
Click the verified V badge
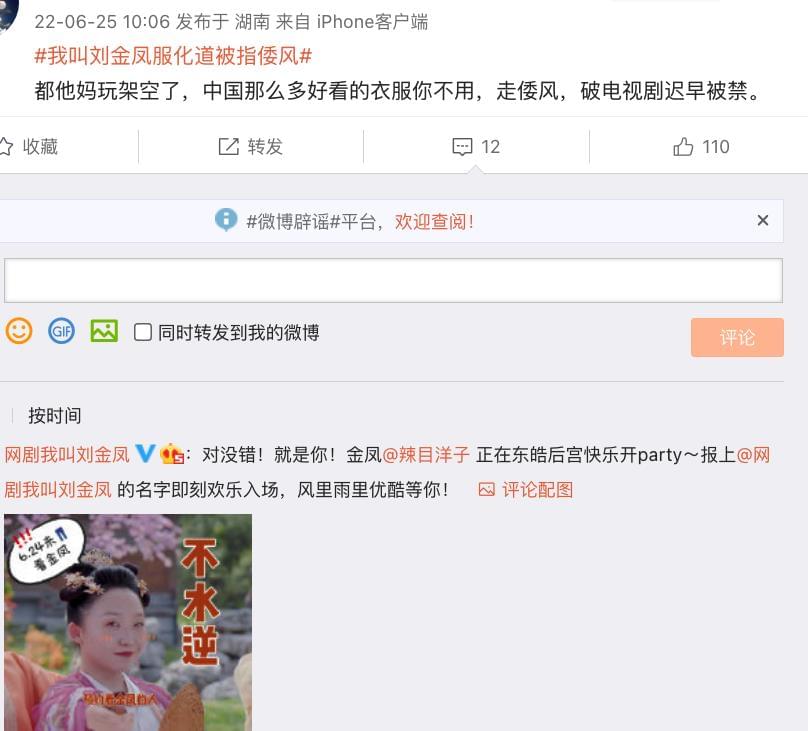coord(145,454)
